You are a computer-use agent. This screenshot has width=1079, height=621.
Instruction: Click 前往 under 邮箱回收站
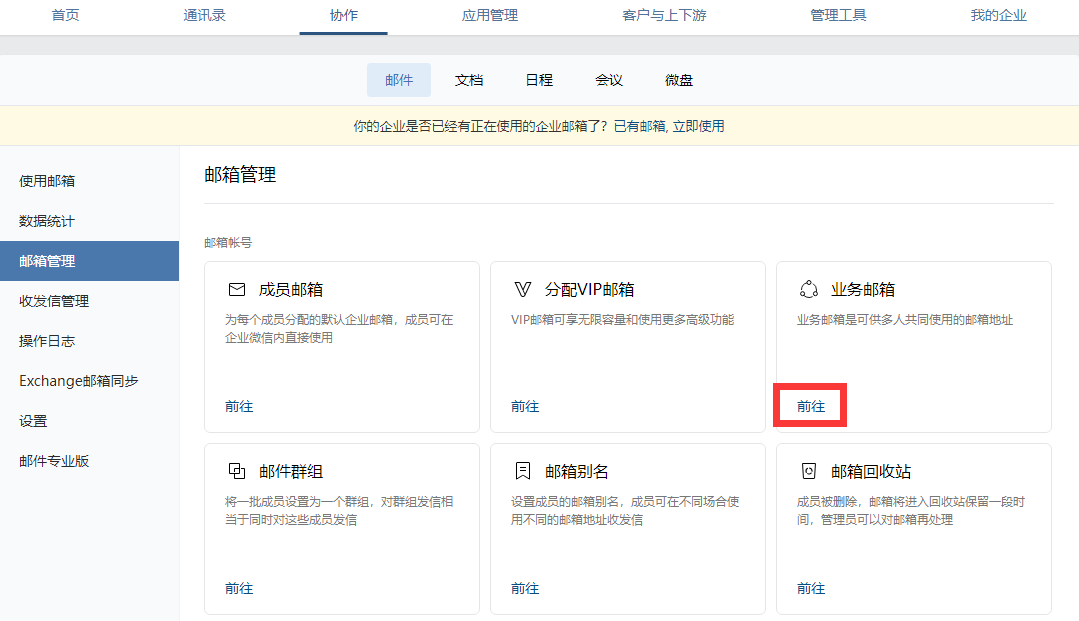(811, 588)
